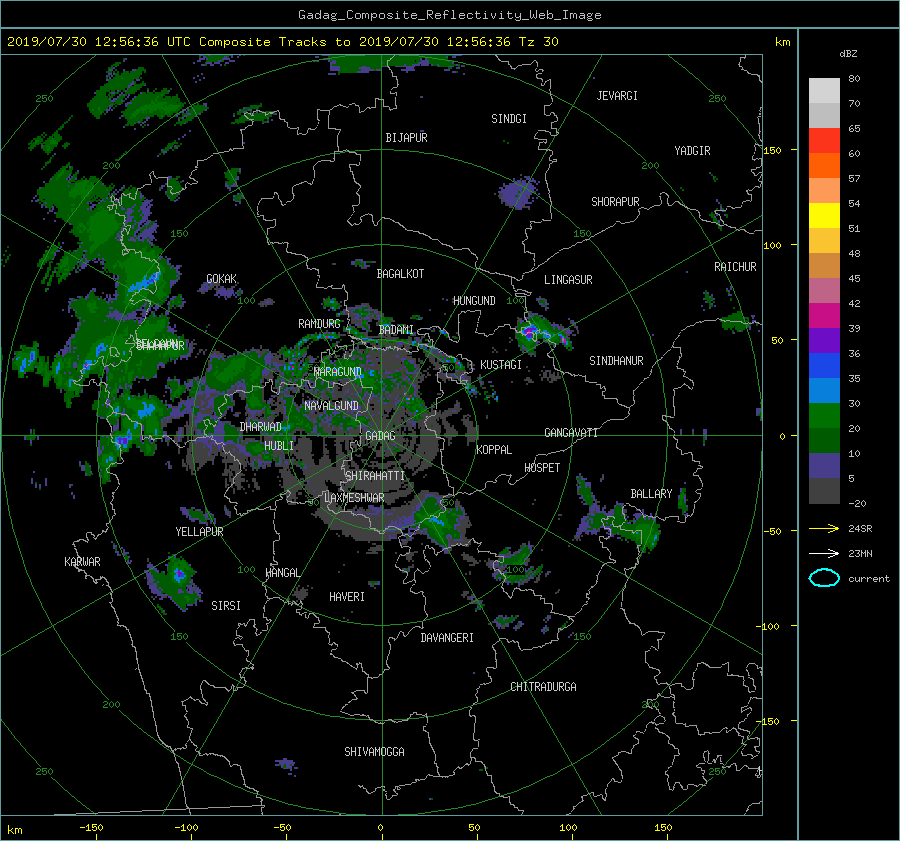Click the HAVERI map label
Screen dimensions: 900x841
pyautogui.click(x=347, y=597)
